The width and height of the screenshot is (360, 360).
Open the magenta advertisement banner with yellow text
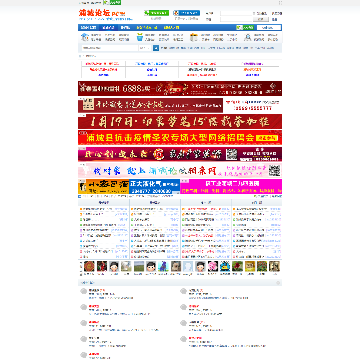point(231,187)
